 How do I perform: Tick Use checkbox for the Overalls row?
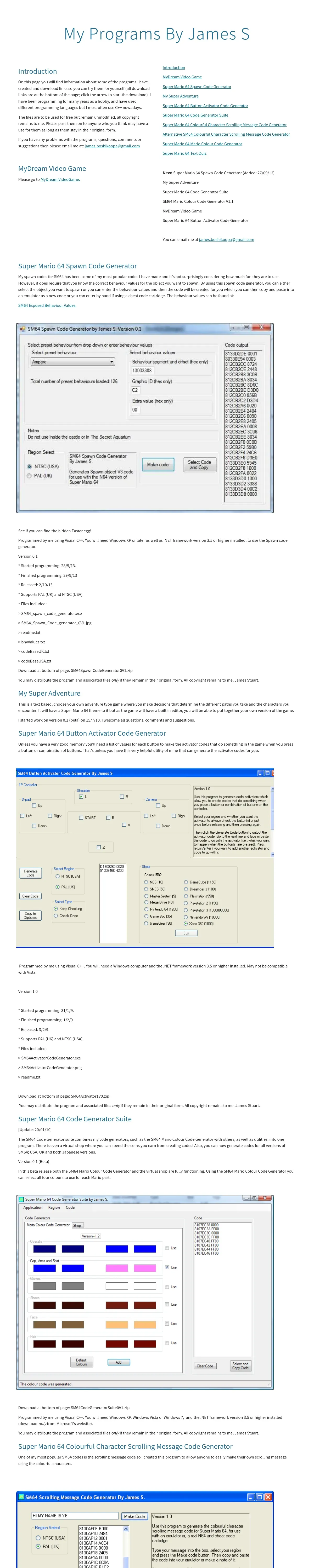pos(167,1248)
